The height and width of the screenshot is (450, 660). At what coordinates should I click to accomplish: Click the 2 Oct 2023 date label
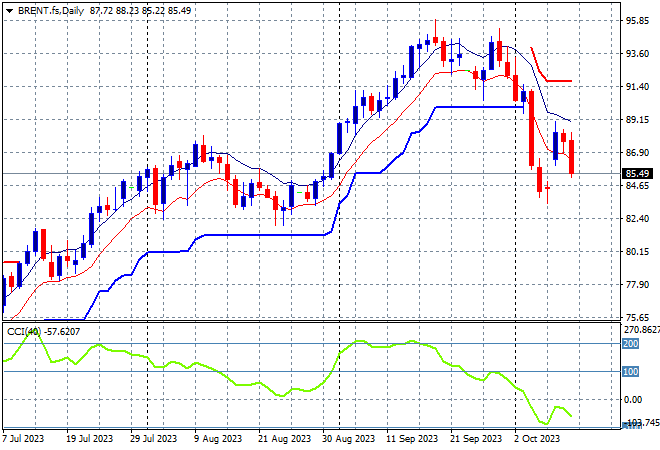coord(538,439)
